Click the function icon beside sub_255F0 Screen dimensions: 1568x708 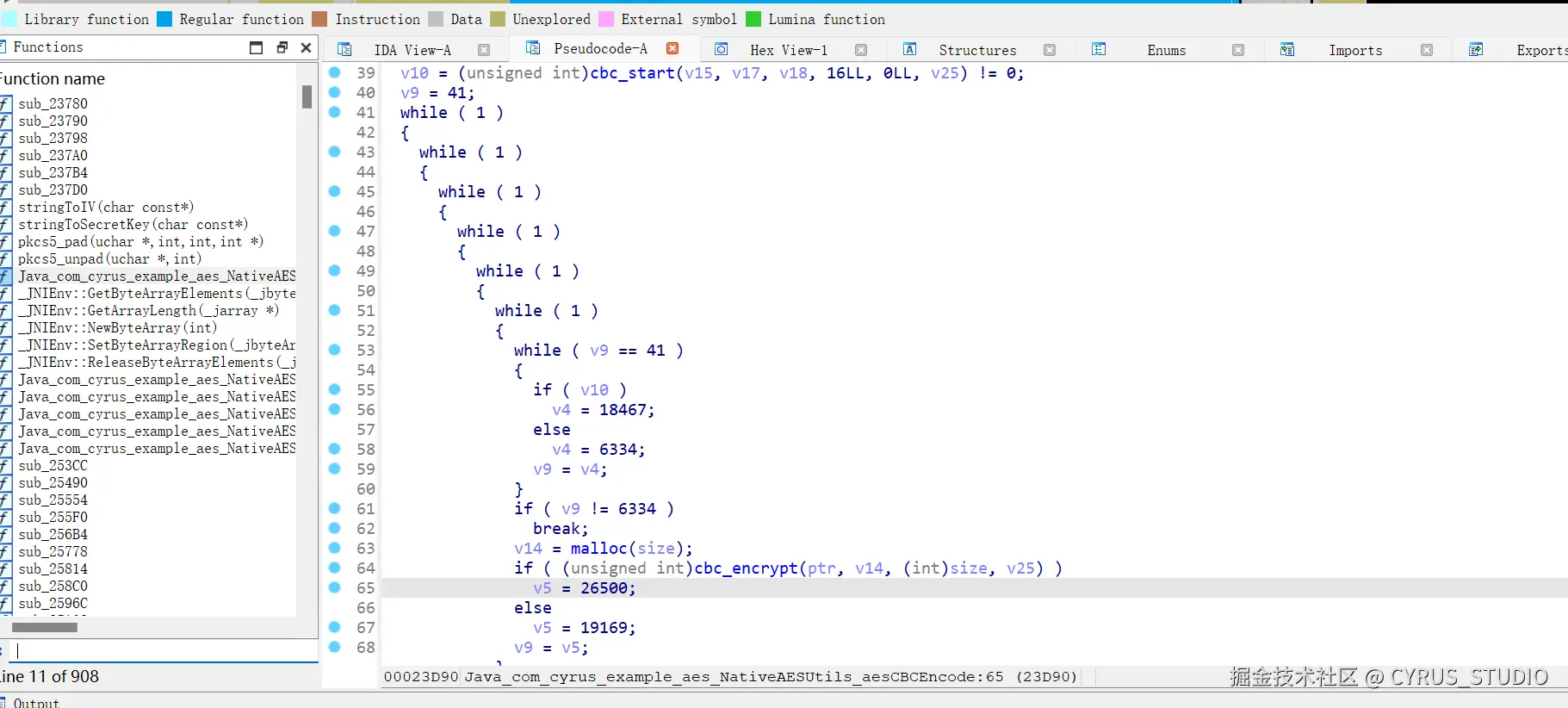point(6,517)
